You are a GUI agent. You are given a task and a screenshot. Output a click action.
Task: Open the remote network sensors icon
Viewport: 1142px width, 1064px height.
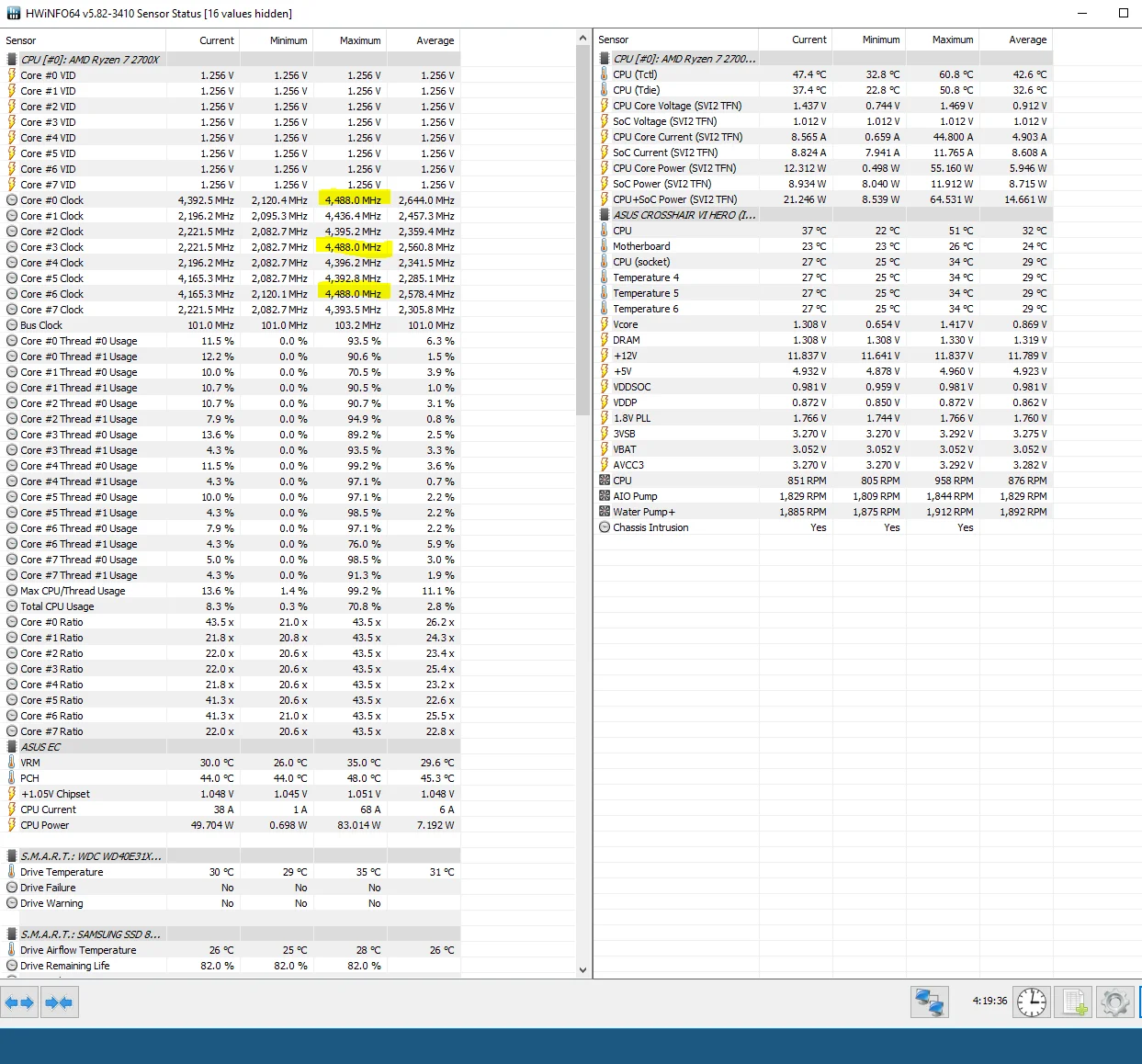point(929,1002)
